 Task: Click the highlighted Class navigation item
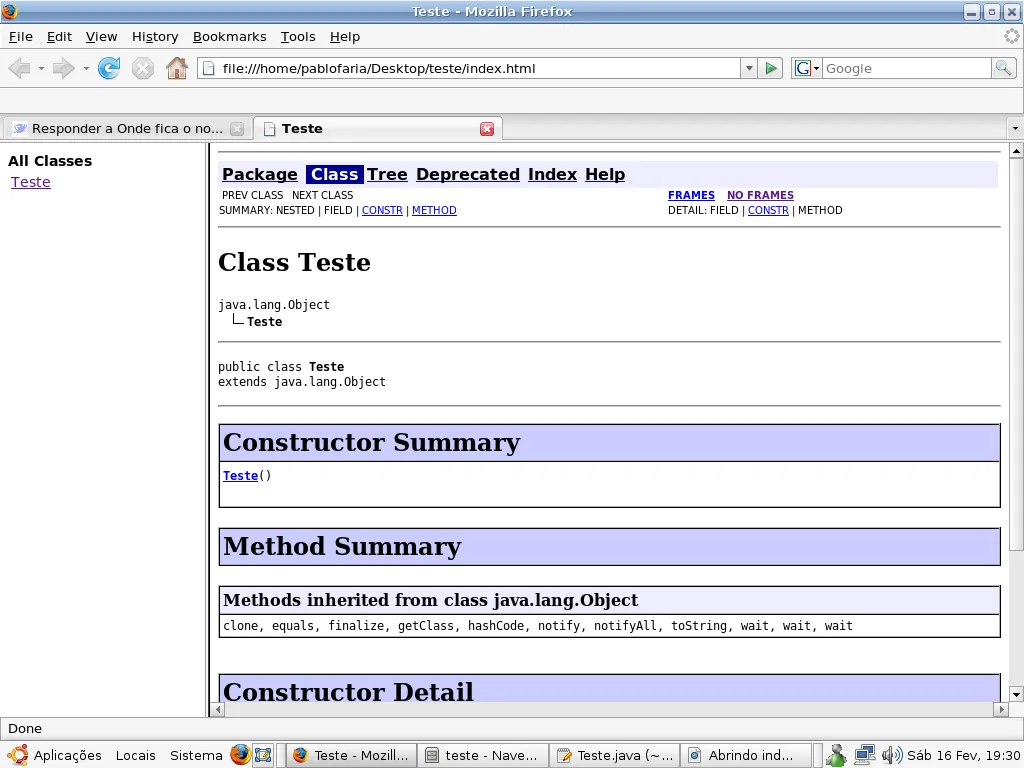[334, 174]
